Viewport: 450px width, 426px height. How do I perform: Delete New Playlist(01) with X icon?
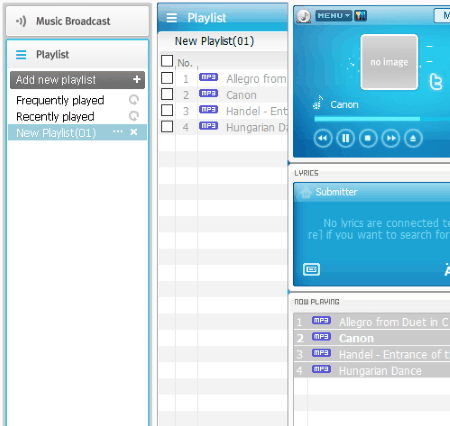tap(134, 132)
